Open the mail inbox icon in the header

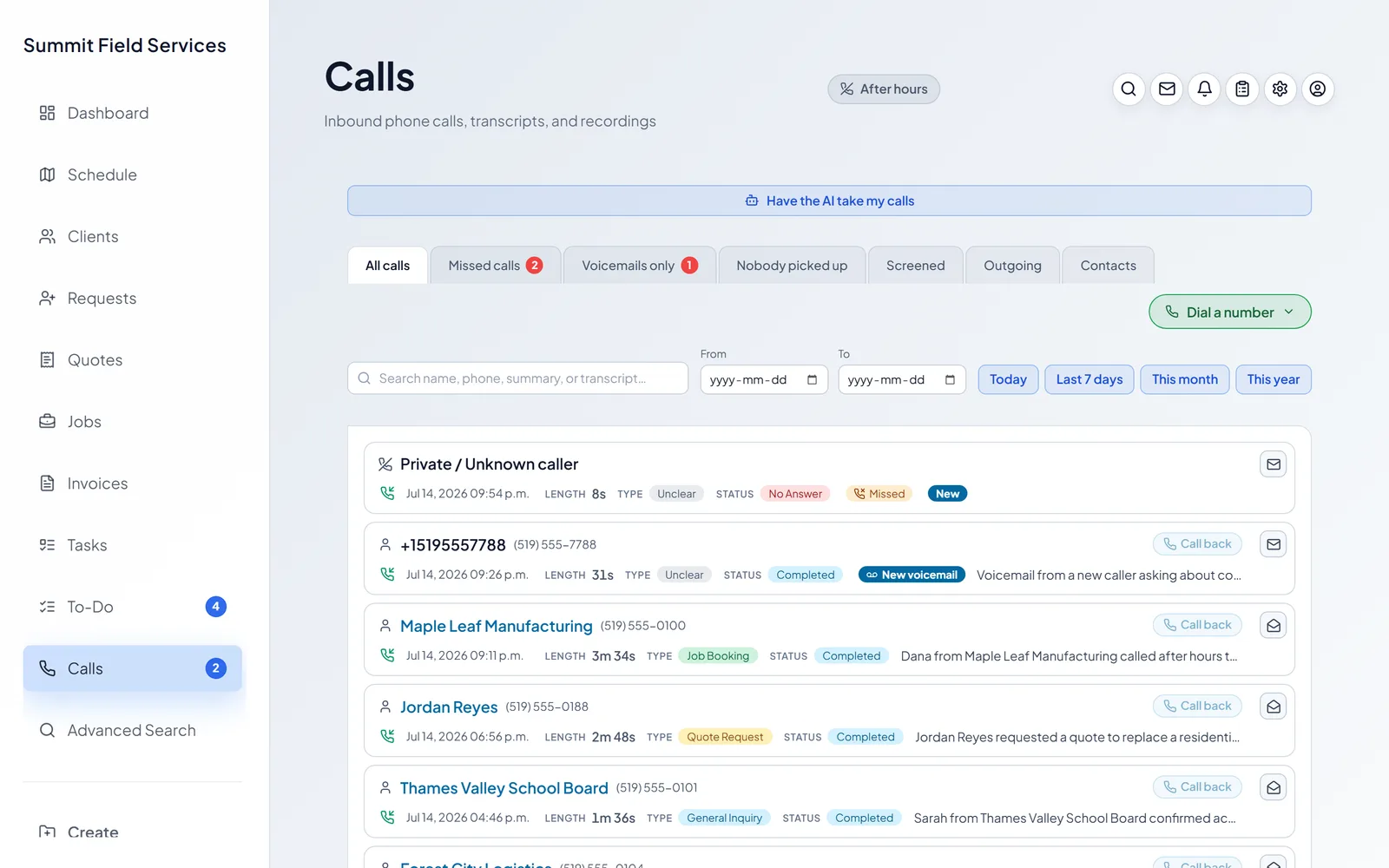click(1167, 89)
